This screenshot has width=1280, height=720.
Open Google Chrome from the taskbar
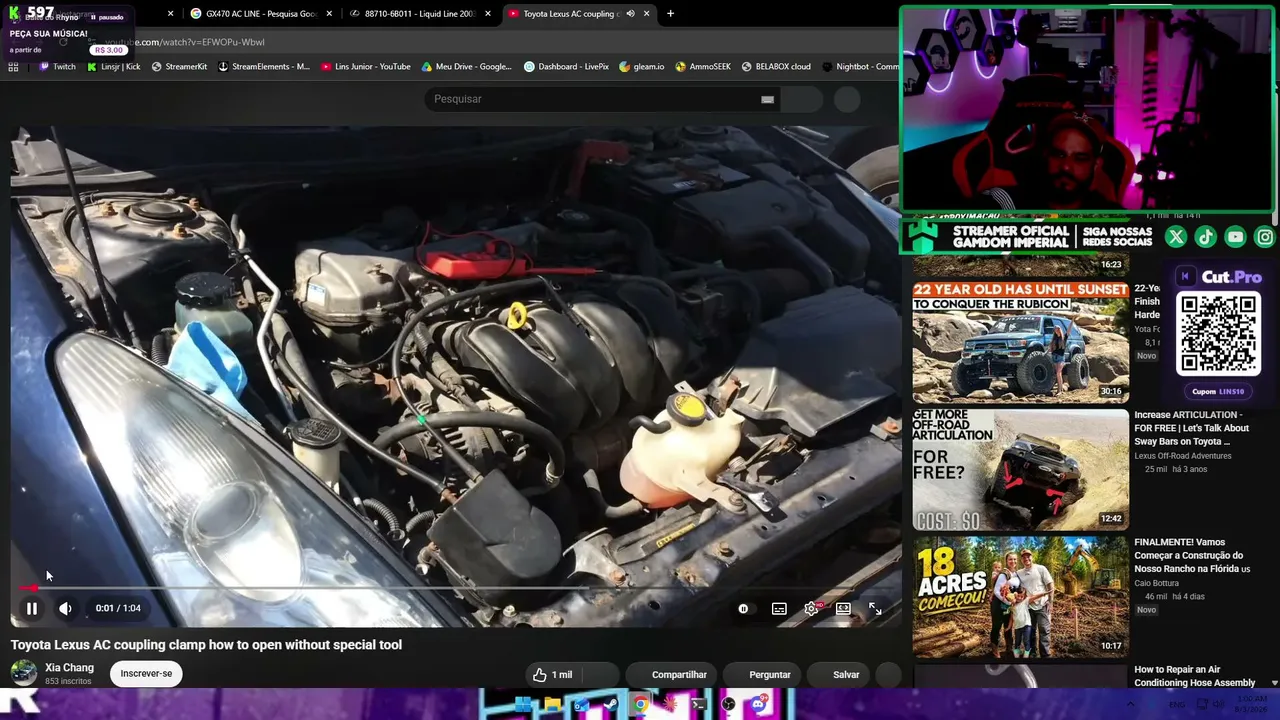[640, 705]
